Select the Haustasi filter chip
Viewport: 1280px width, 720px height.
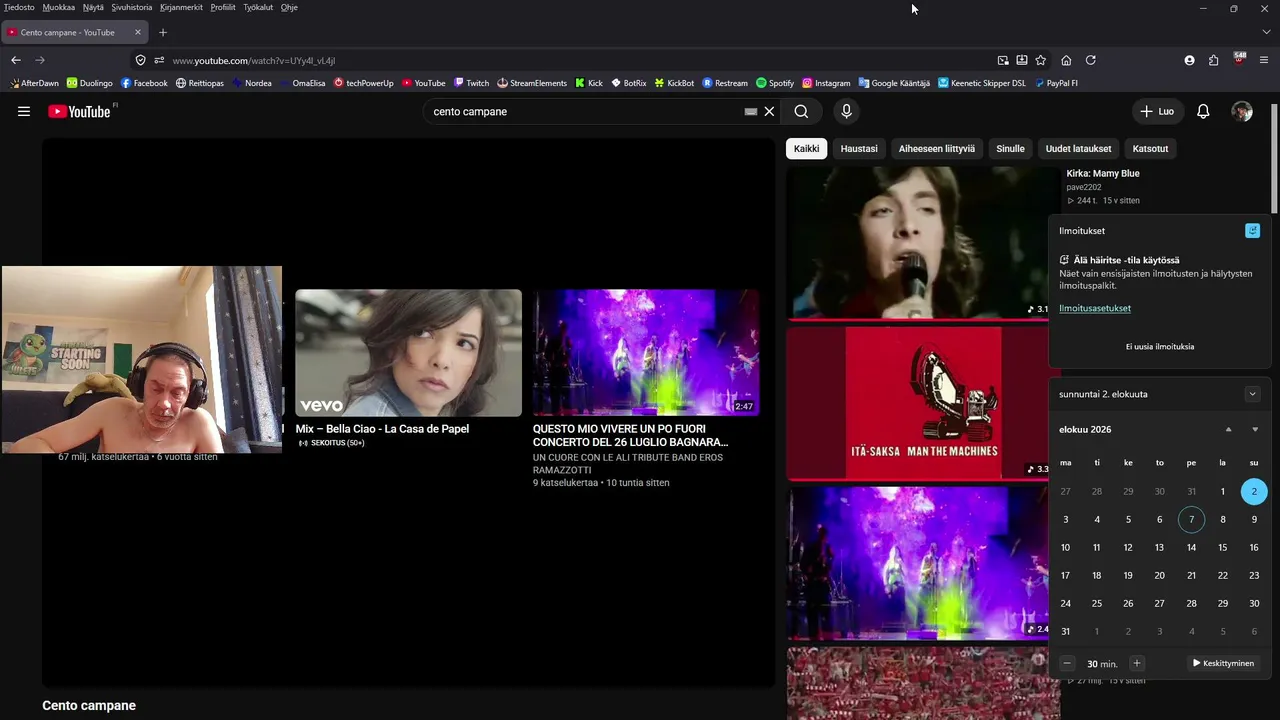(859, 149)
